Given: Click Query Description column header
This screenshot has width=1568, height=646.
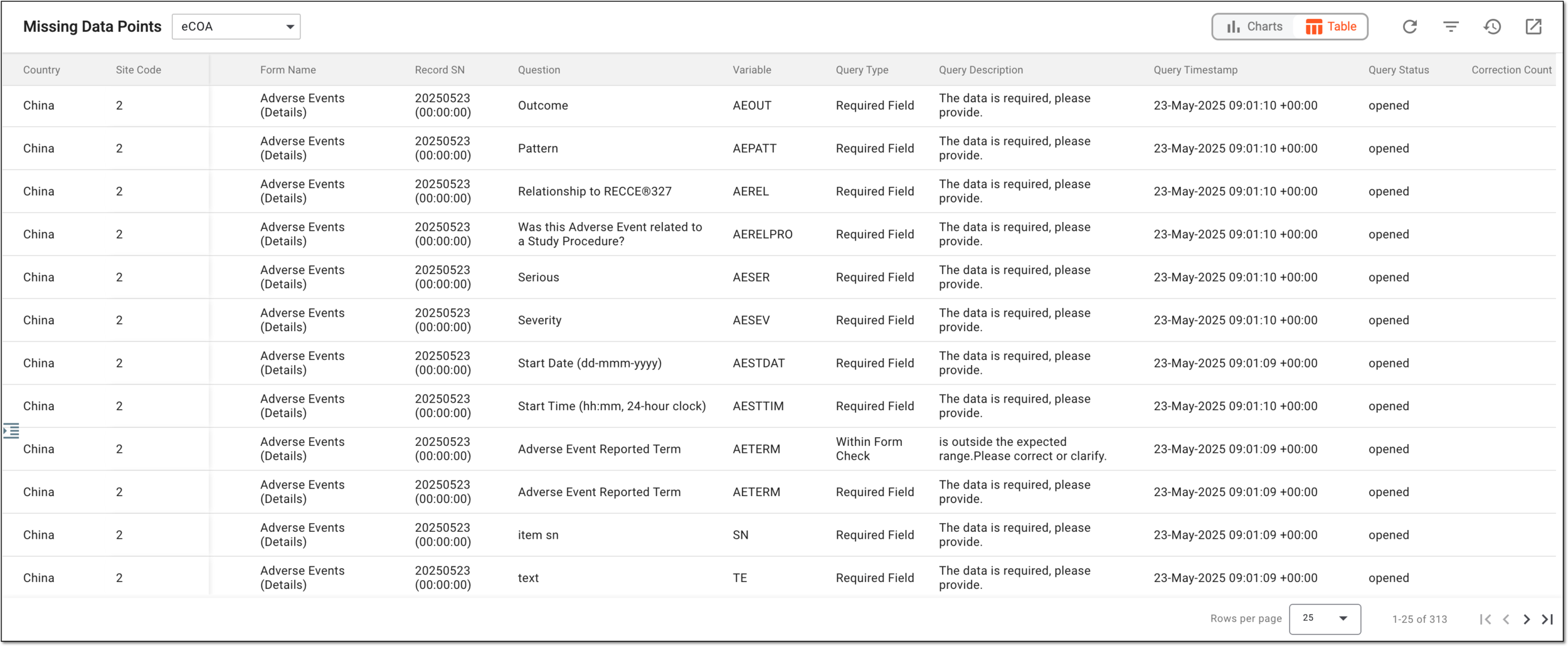Looking at the screenshot, I should pyautogui.click(x=981, y=70).
